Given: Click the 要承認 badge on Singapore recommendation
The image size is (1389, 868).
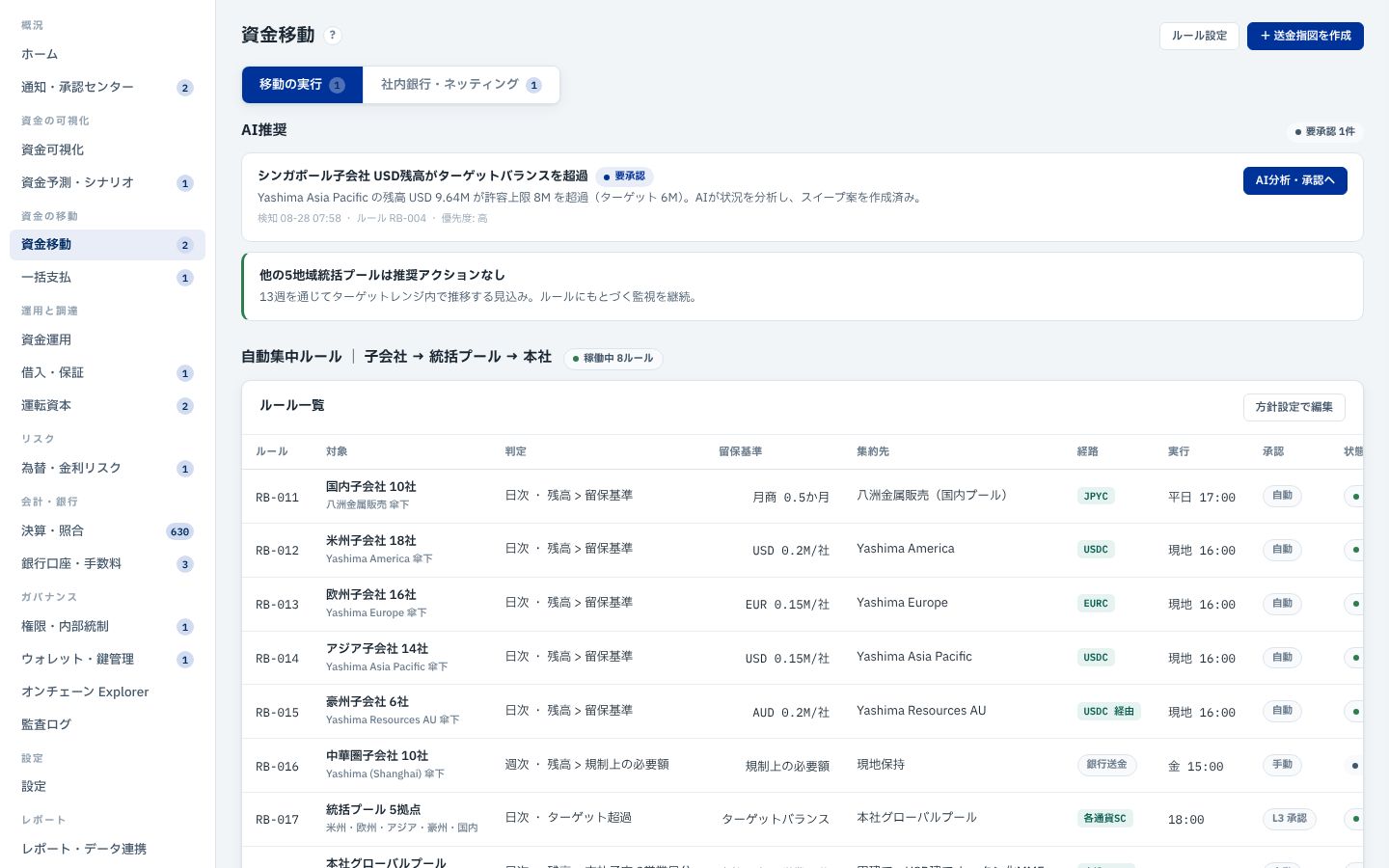Looking at the screenshot, I should click(624, 176).
